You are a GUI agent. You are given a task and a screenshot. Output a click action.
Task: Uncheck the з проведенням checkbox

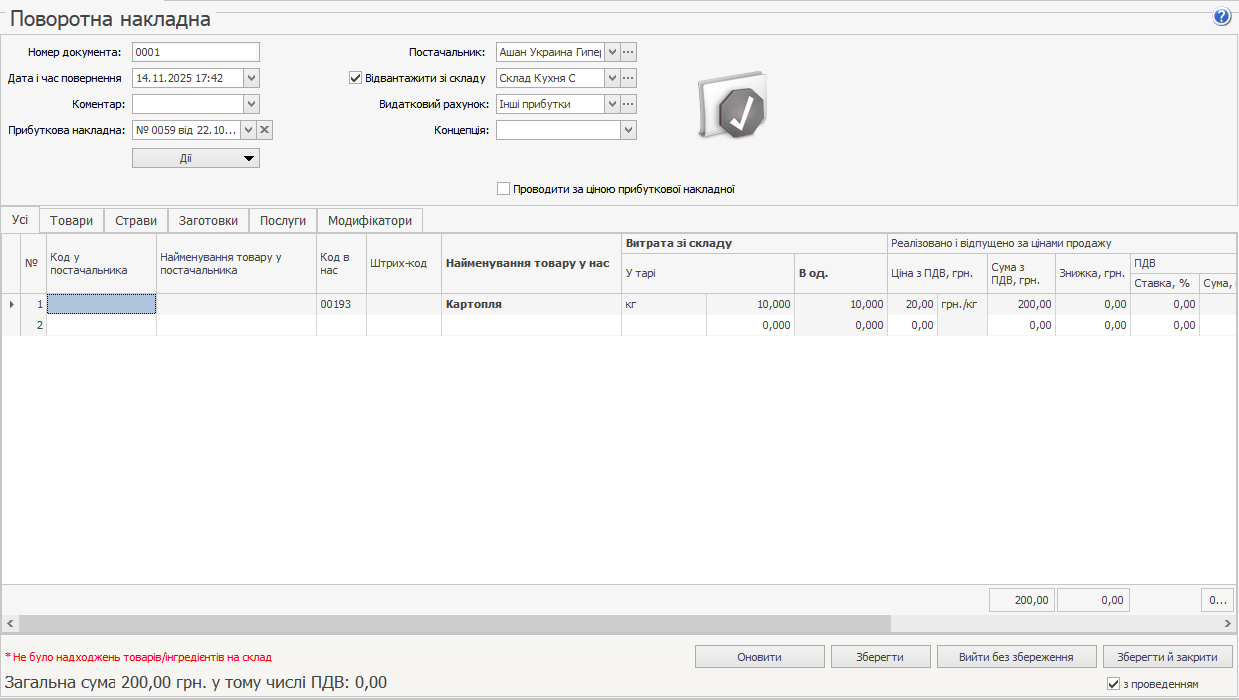click(1113, 684)
